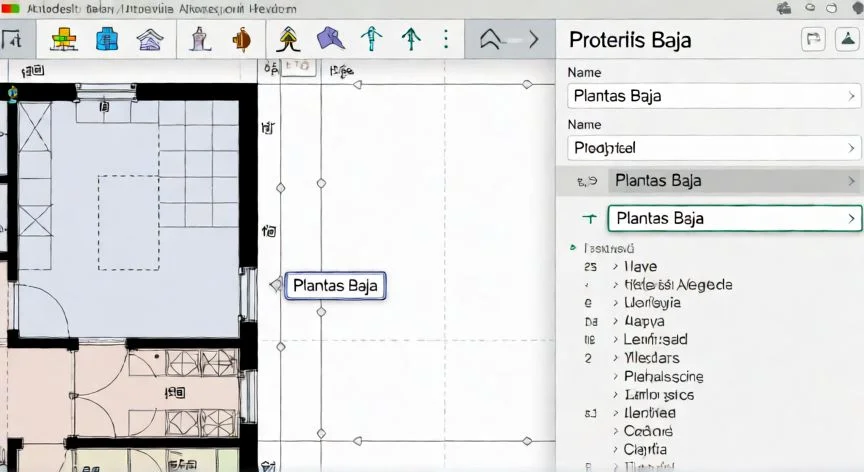Click the floating Plantas Baja label in the canvas
The width and height of the screenshot is (864, 472).
coord(335,285)
